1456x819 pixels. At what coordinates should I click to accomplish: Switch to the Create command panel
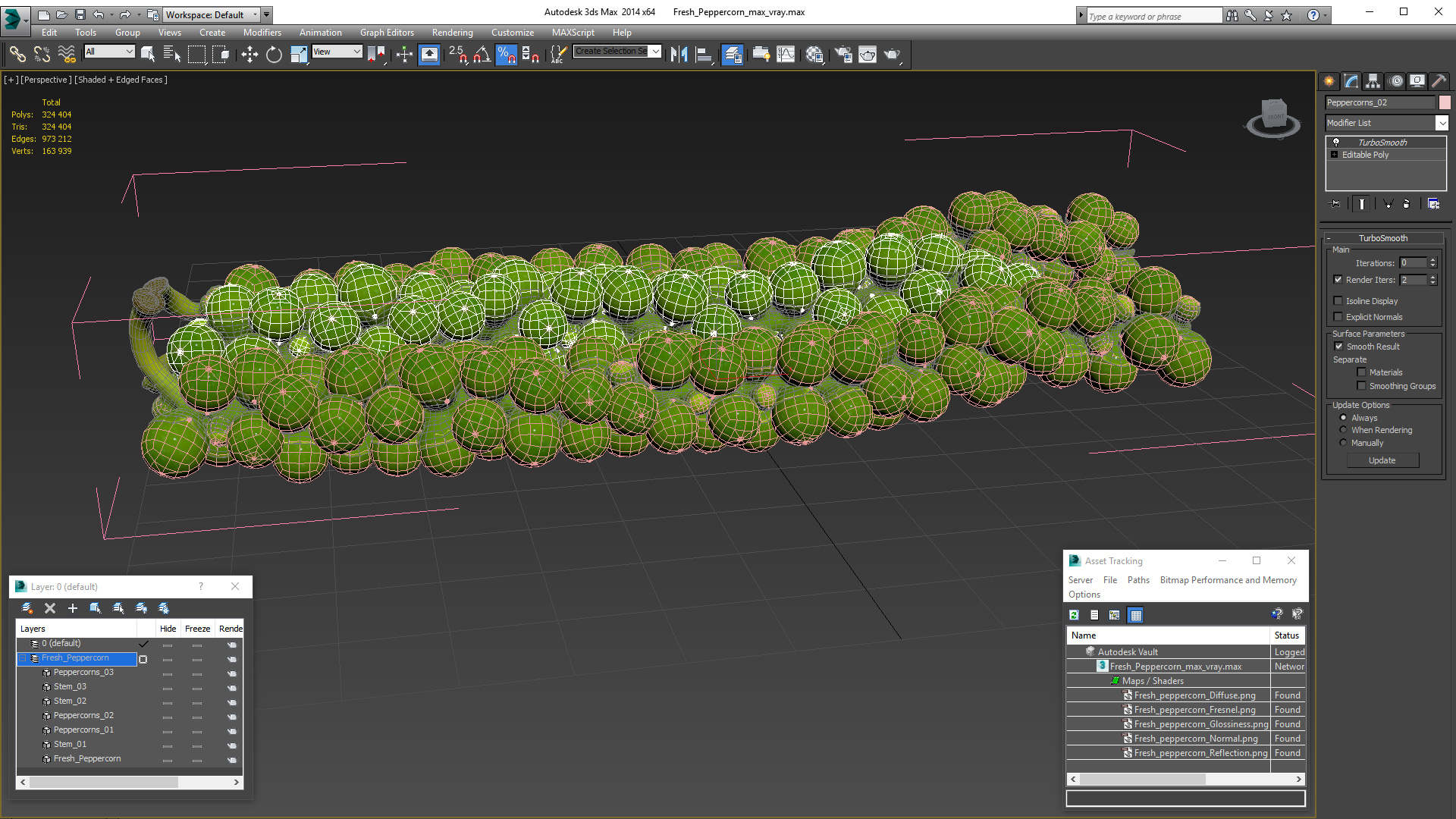pyautogui.click(x=1329, y=80)
